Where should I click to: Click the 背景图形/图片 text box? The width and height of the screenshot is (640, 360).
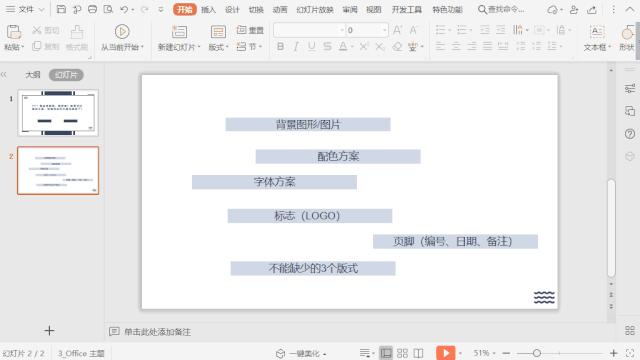point(308,124)
